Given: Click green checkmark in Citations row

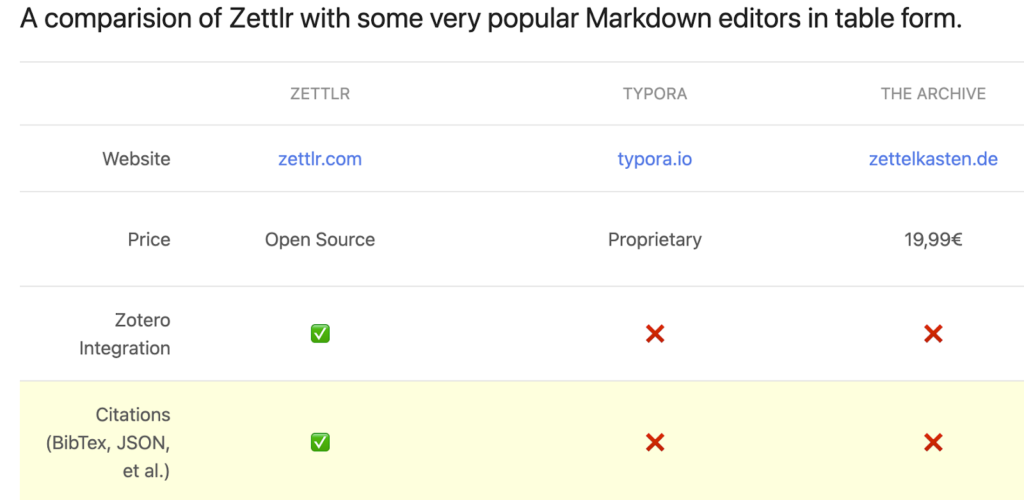Looking at the screenshot, I should pyautogui.click(x=320, y=442).
